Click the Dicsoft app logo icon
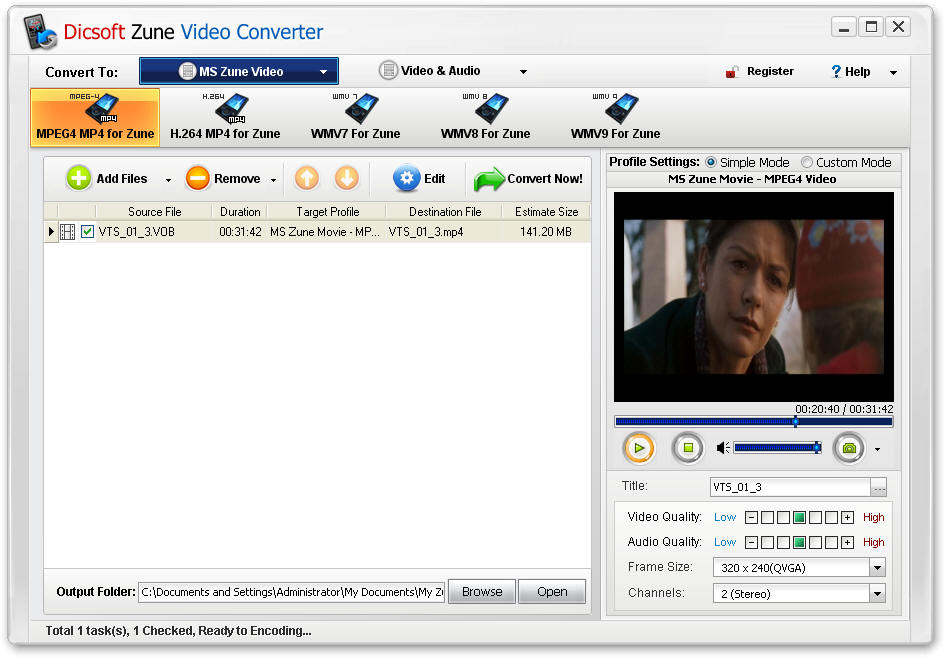The image size is (945, 658). coord(40,32)
